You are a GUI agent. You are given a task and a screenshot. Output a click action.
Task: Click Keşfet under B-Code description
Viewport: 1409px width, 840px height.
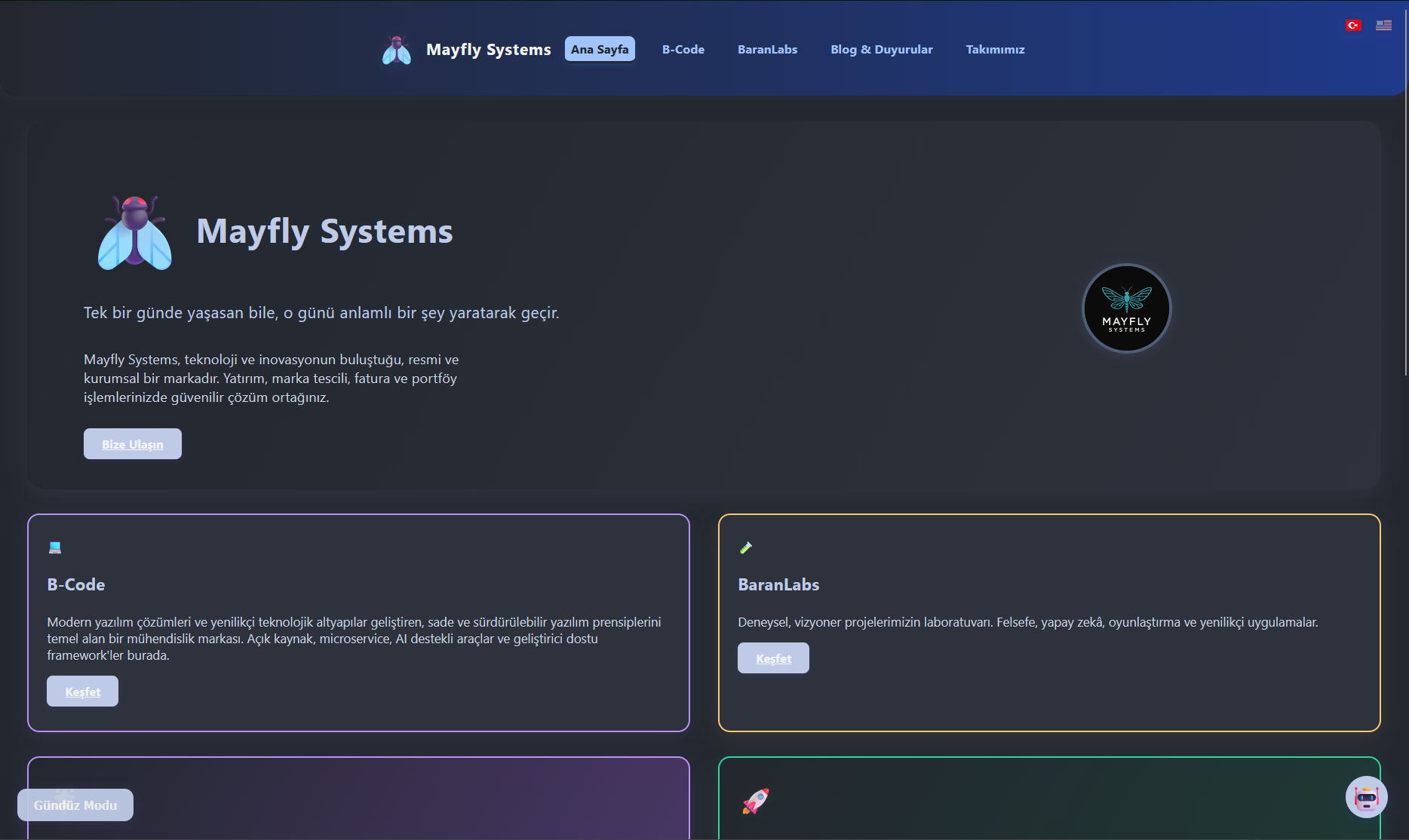pyautogui.click(x=82, y=691)
